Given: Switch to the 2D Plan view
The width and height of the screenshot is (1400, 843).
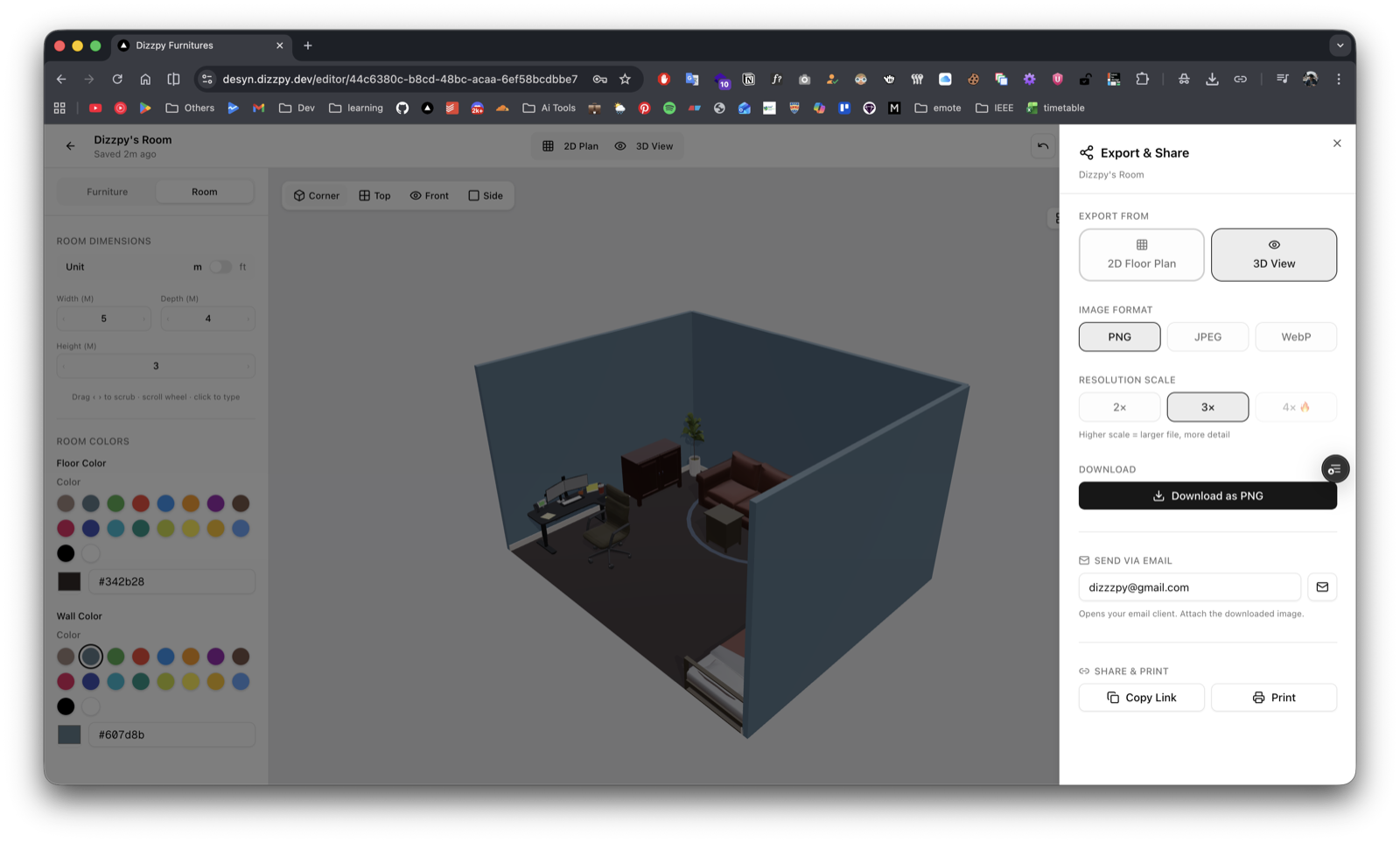Looking at the screenshot, I should tap(570, 146).
